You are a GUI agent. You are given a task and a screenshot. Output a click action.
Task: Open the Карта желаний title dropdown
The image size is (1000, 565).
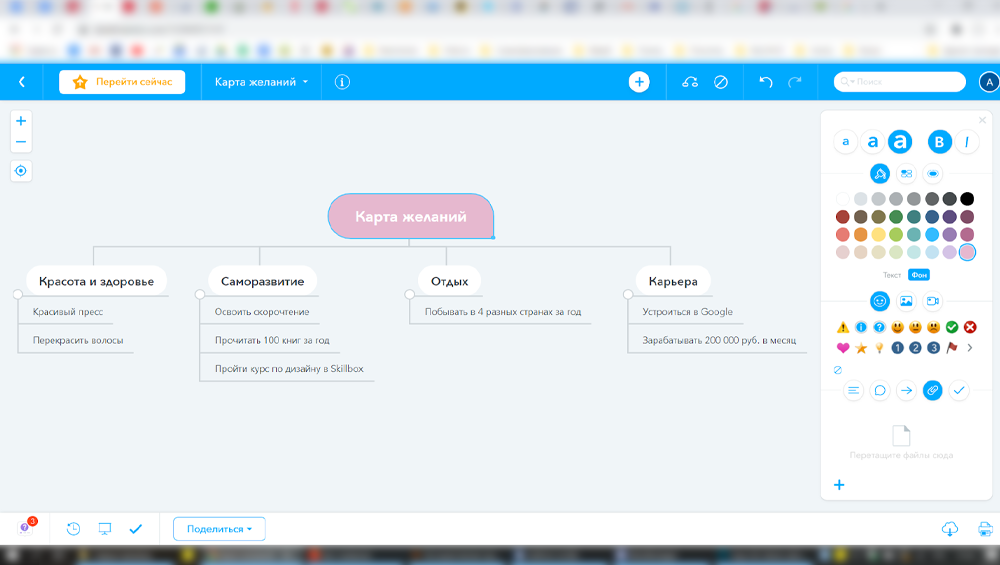point(261,82)
